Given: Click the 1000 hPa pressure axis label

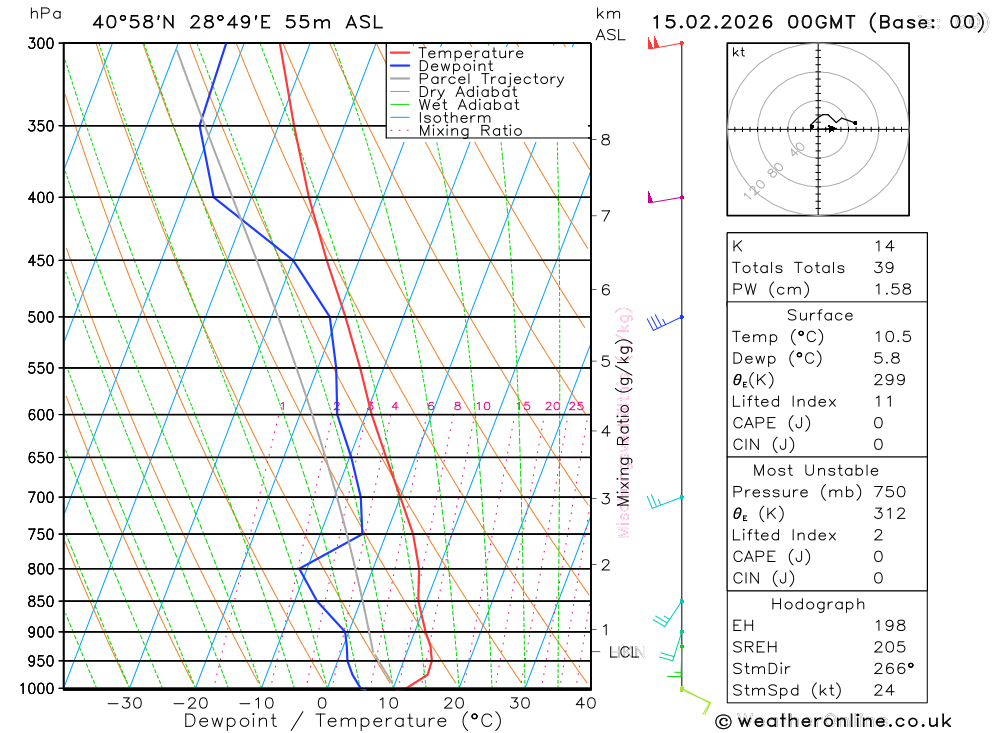Looking at the screenshot, I should [x=37, y=689].
